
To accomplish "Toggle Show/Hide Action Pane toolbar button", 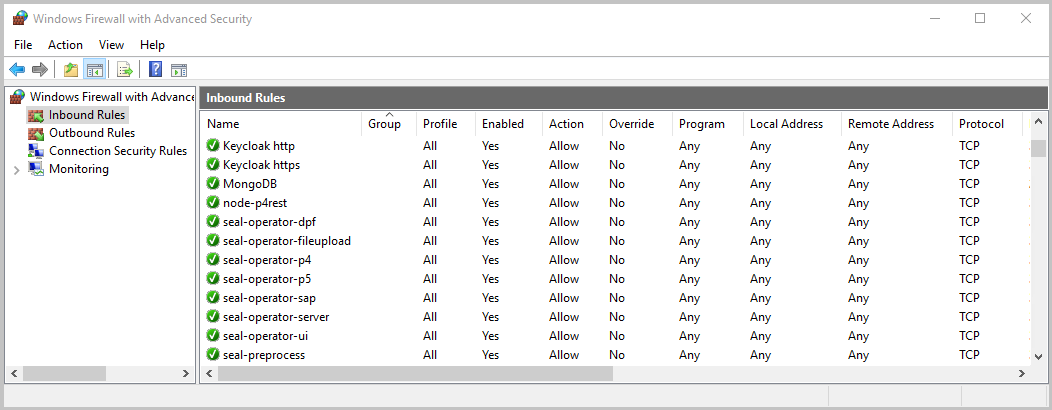I will [x=179, y=69].
